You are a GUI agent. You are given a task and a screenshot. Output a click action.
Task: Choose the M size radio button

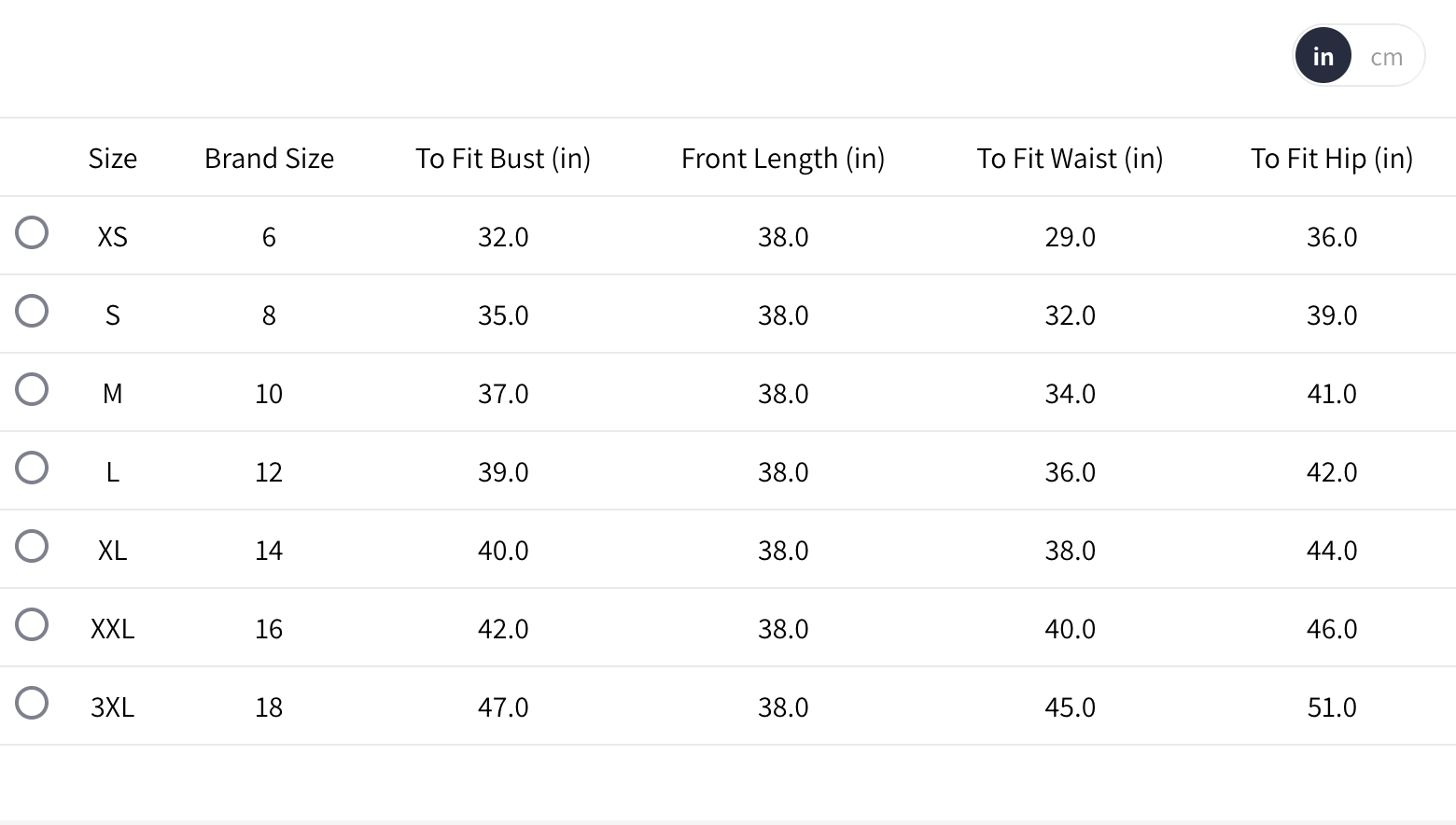pyautogui.click(x=32, y=389)
